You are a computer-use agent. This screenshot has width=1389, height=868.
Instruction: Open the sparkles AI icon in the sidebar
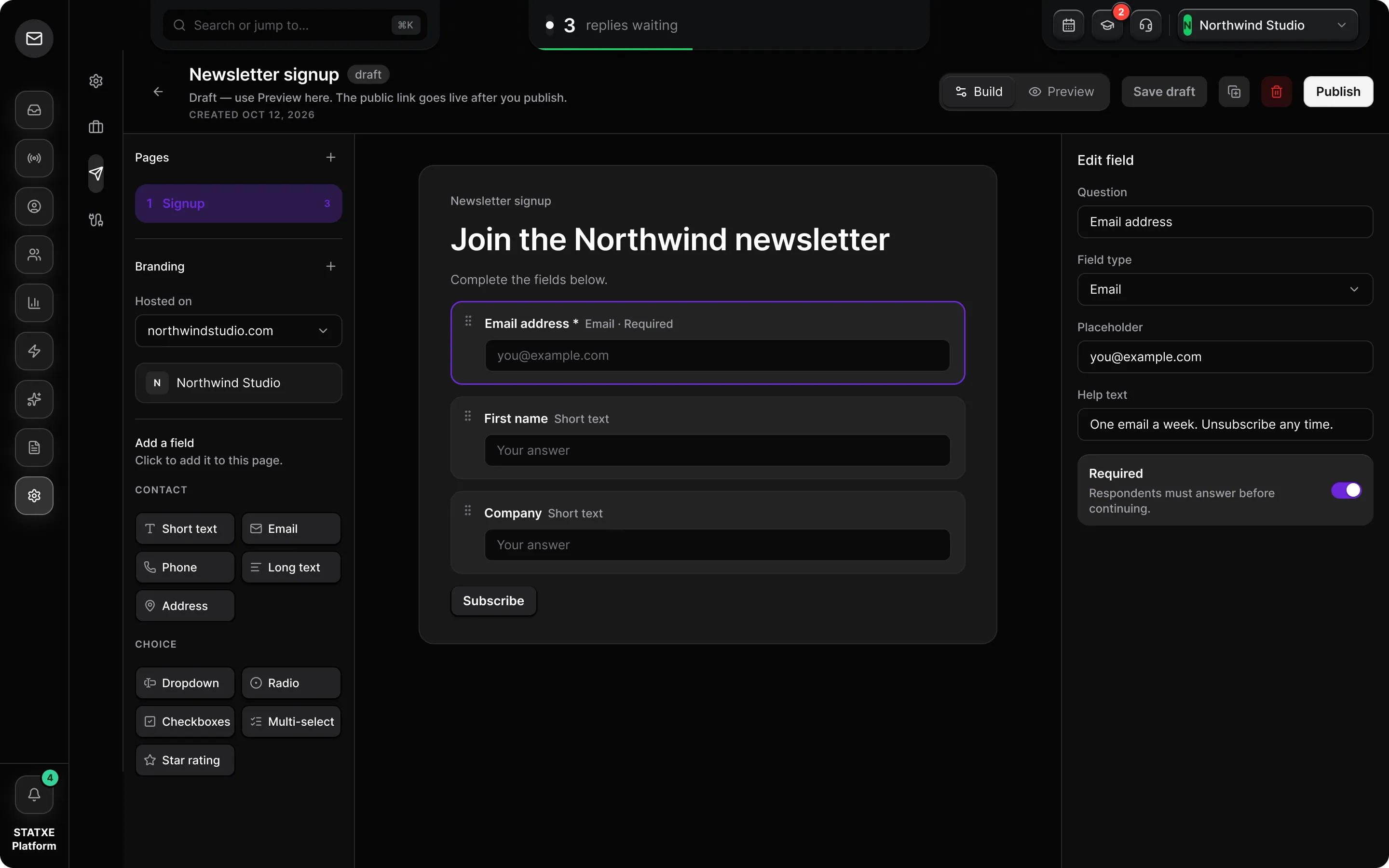click(34, 399)
